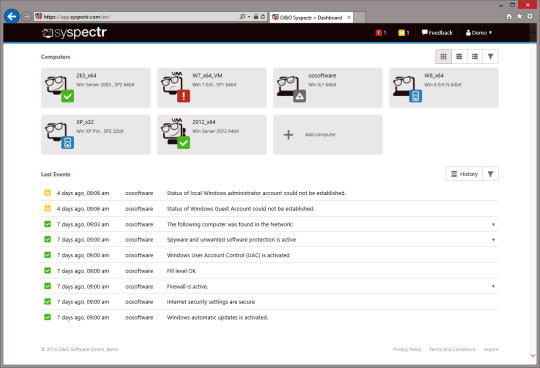This screenshot has width=540, height=368.
Task: Expand the Firewall is active event
Action: click(x=493, y=286)
